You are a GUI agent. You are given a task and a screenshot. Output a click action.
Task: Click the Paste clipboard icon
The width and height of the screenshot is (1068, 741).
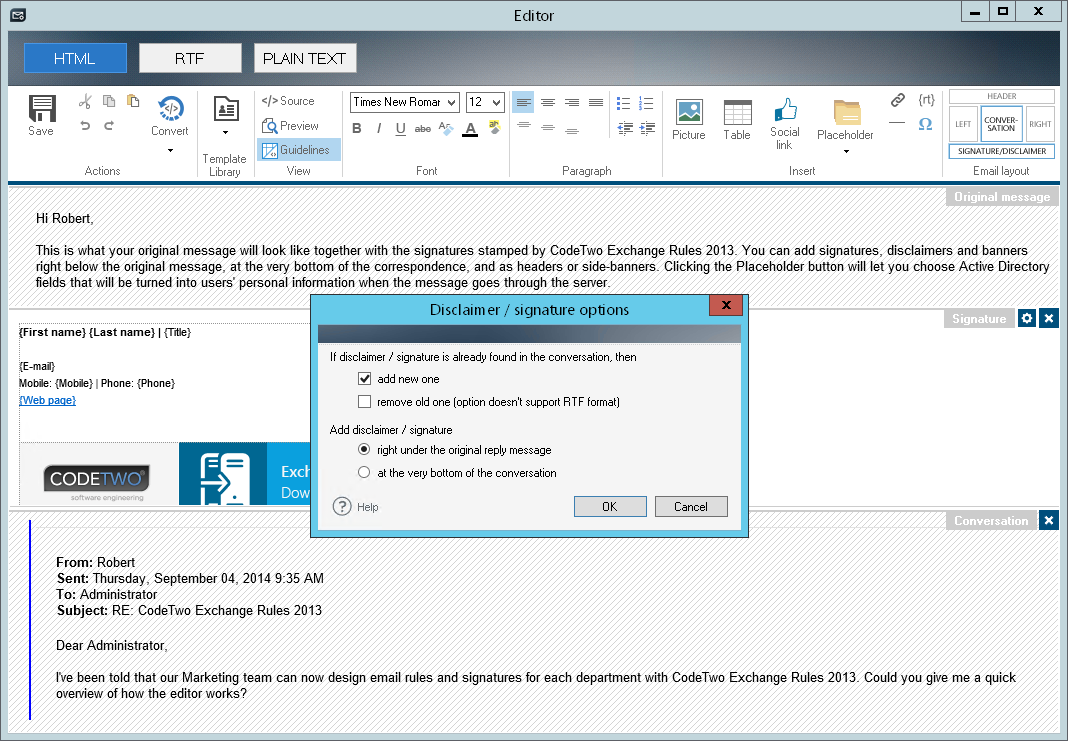click(x=134, y=101)
